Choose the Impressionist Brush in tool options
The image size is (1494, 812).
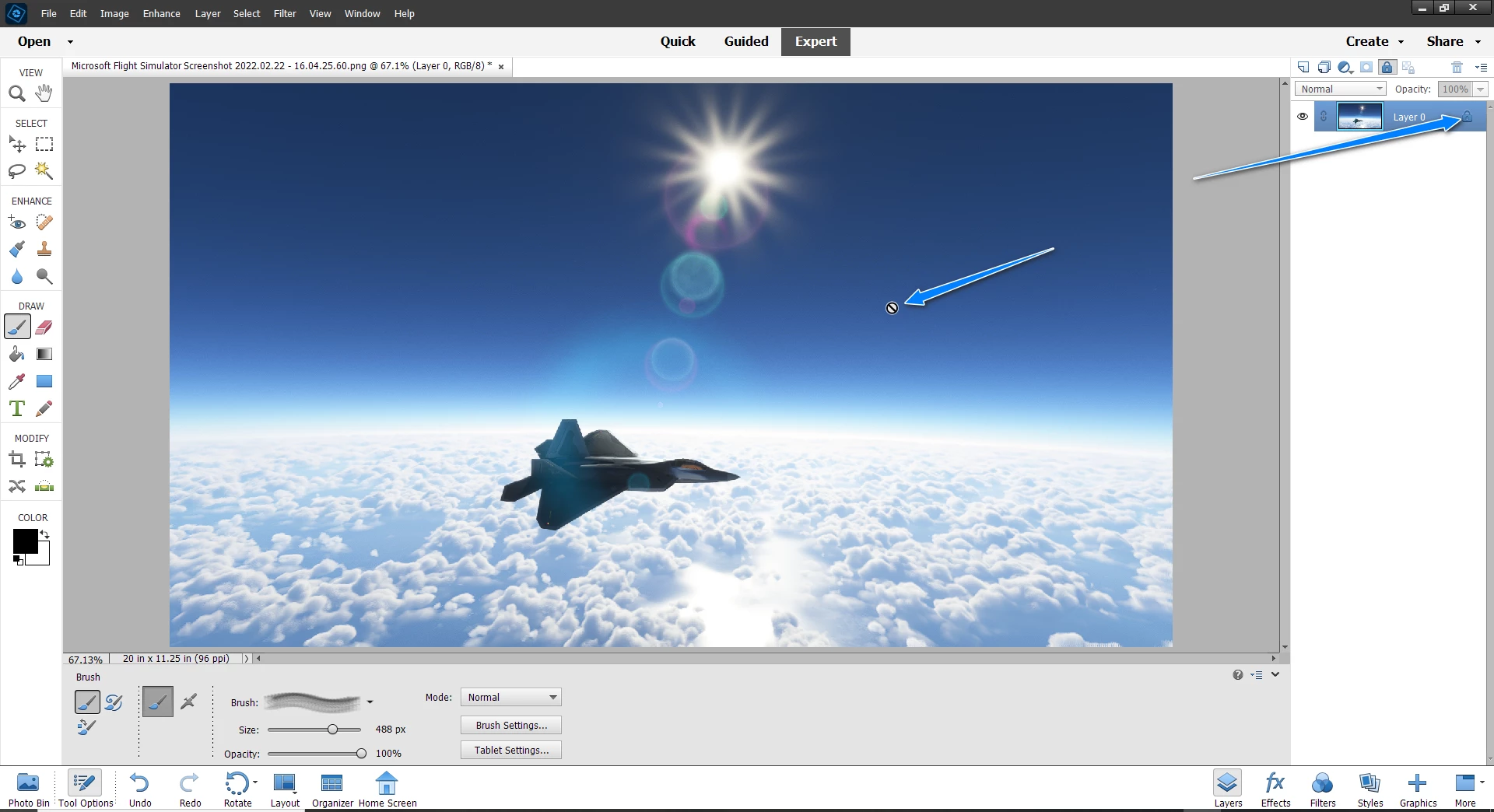[114, 702]
